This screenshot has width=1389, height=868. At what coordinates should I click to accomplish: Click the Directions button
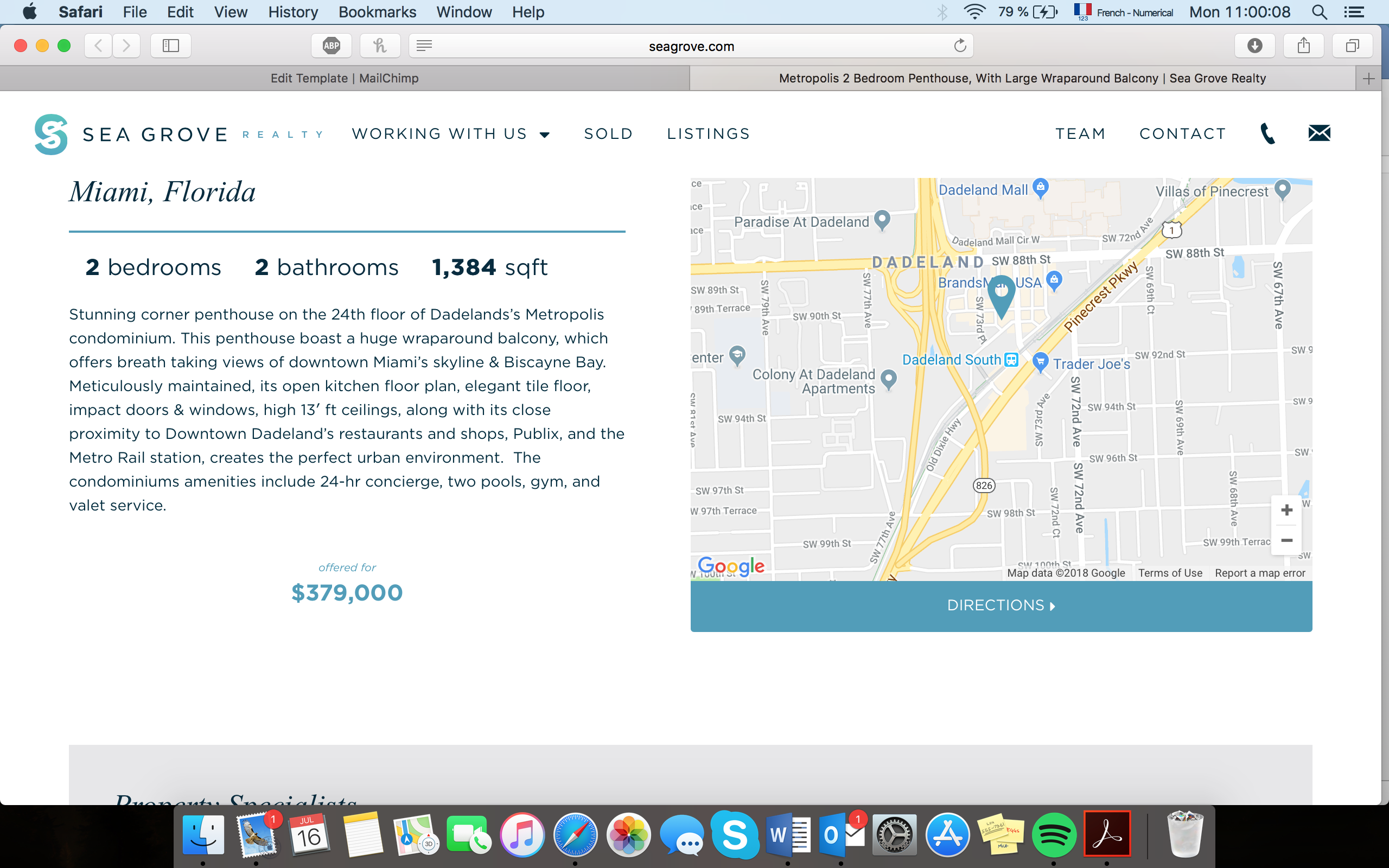[1001, 605]
